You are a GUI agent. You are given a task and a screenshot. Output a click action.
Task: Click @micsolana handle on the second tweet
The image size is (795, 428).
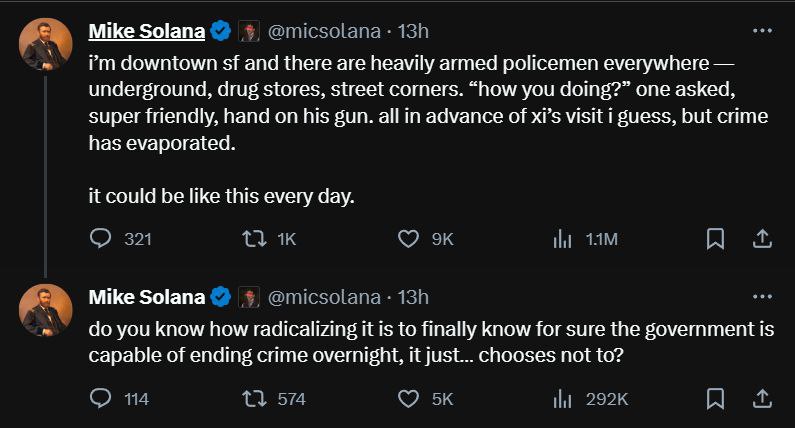325,297
